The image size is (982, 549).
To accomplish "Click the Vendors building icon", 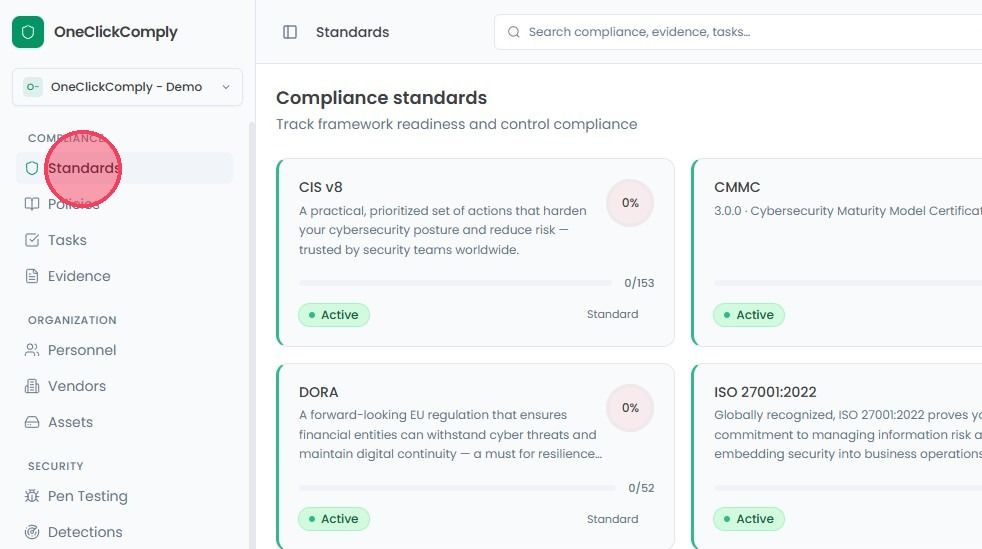I will (32, 386).
